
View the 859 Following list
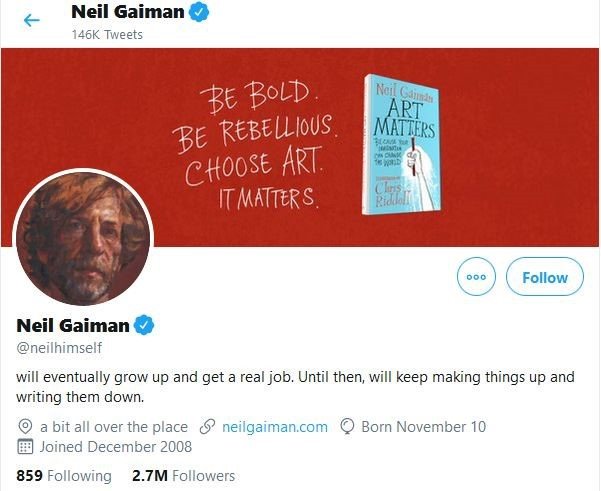(x=64, y=476)
